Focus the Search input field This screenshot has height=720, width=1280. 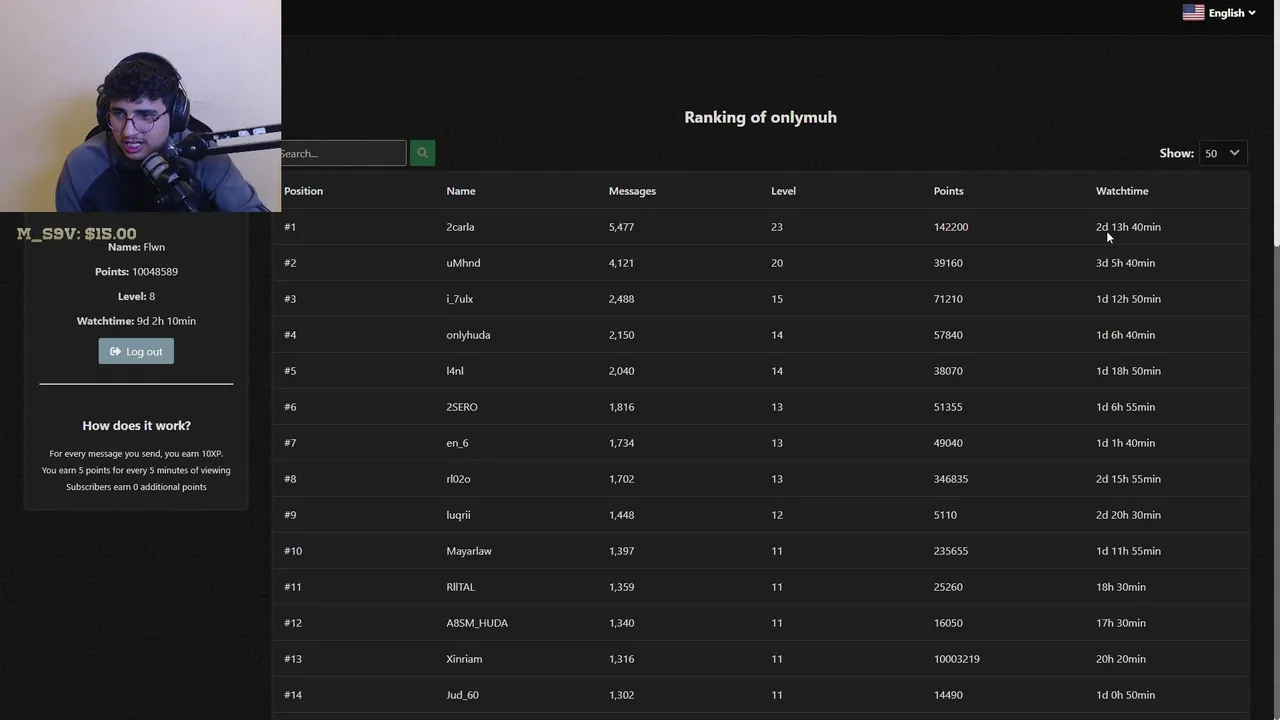tap(342, 153)
